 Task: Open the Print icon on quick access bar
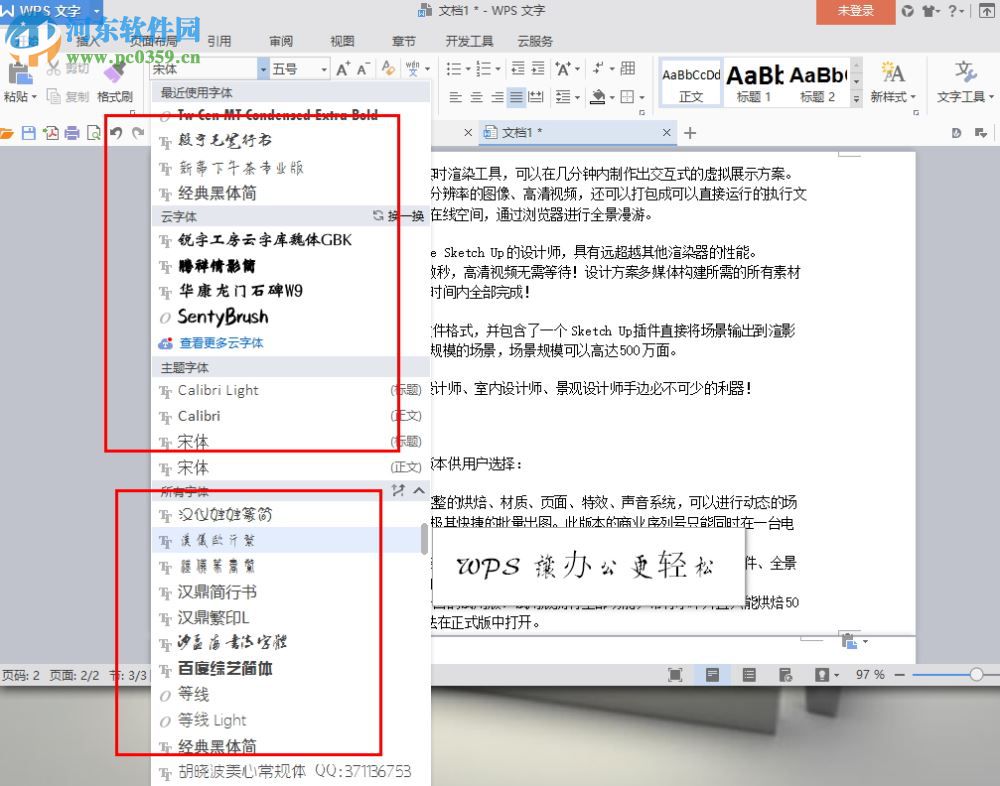pyautogui.click(x=73, y=131)
